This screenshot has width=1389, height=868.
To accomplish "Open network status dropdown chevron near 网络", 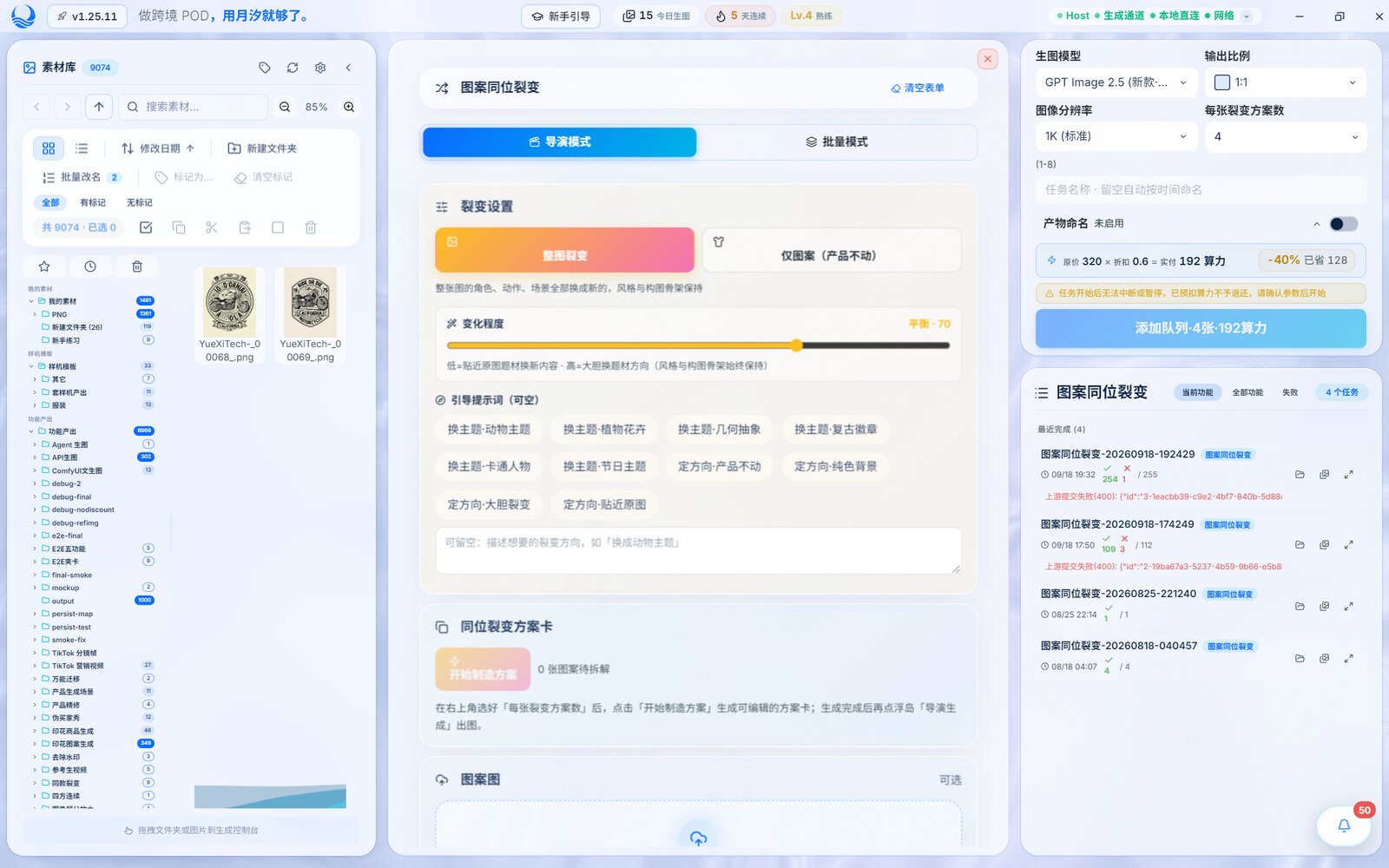I will click(x=1247, y=16).
